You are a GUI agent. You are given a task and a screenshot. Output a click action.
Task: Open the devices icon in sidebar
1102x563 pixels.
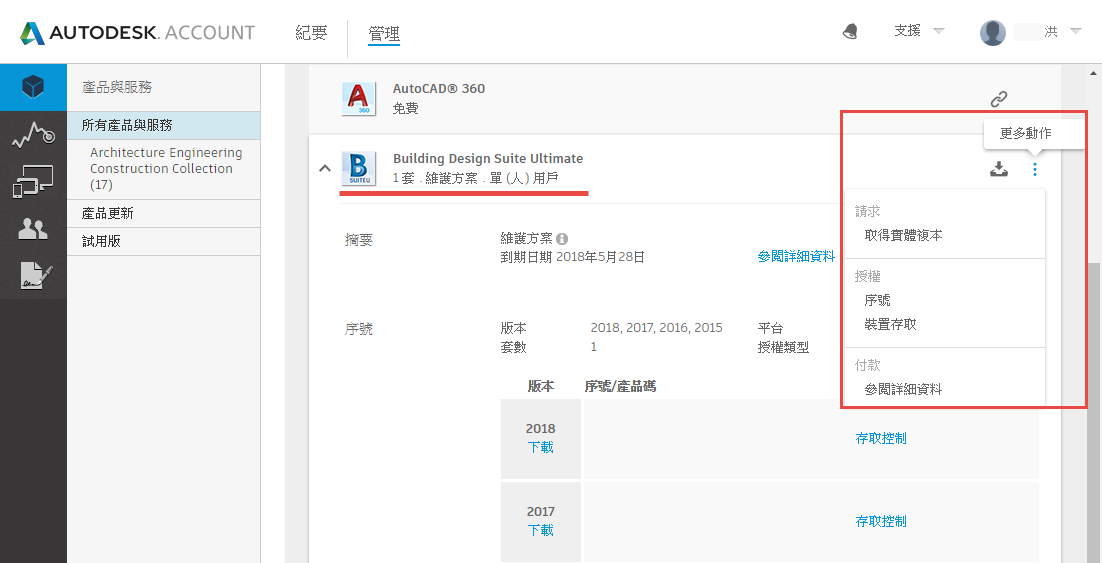pos(33,181)
